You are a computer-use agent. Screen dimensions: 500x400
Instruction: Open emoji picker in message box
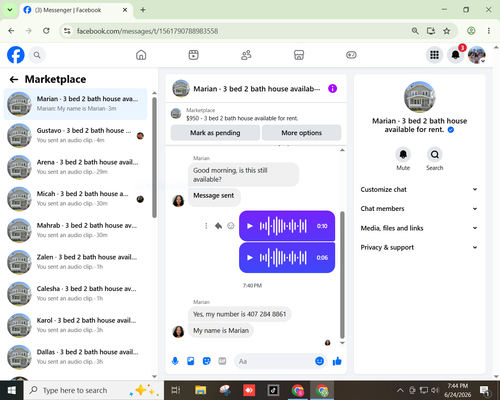pos(319,361)
